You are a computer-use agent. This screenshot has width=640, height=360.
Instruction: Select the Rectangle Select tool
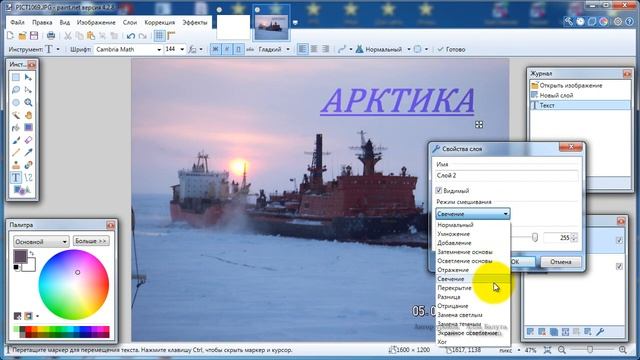[16, 77]
